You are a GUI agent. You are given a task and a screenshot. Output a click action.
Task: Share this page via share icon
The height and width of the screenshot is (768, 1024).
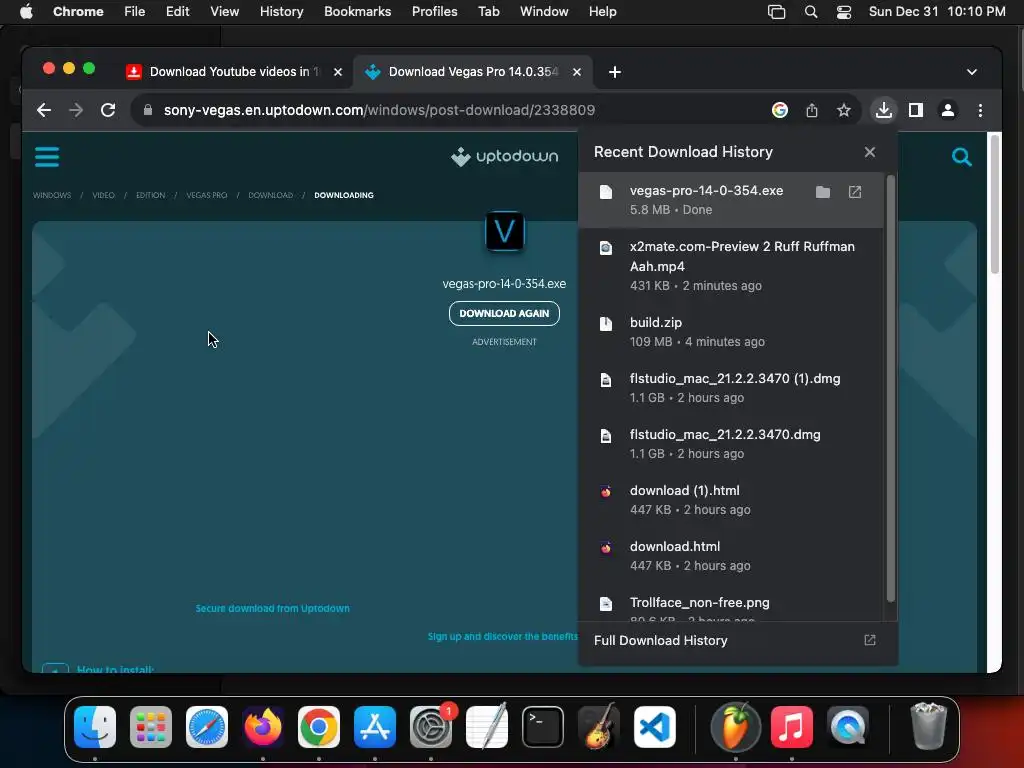click(x=812, y=110)
